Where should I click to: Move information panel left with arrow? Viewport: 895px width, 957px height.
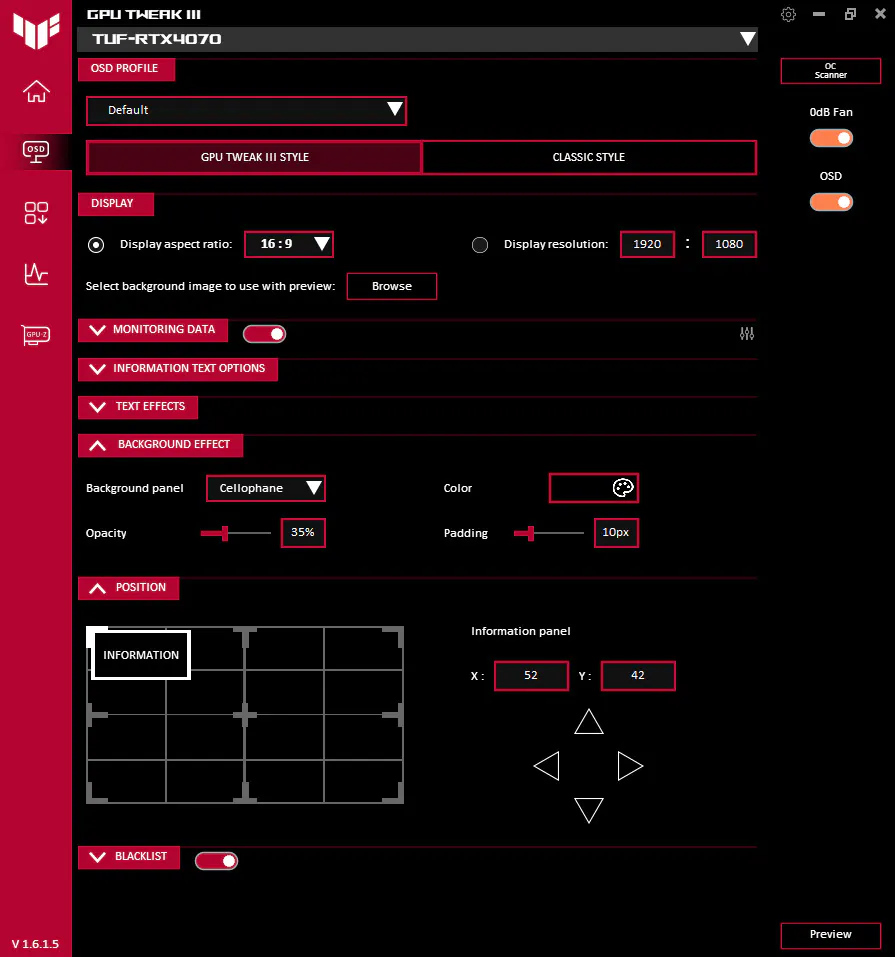tap(546, 766)
